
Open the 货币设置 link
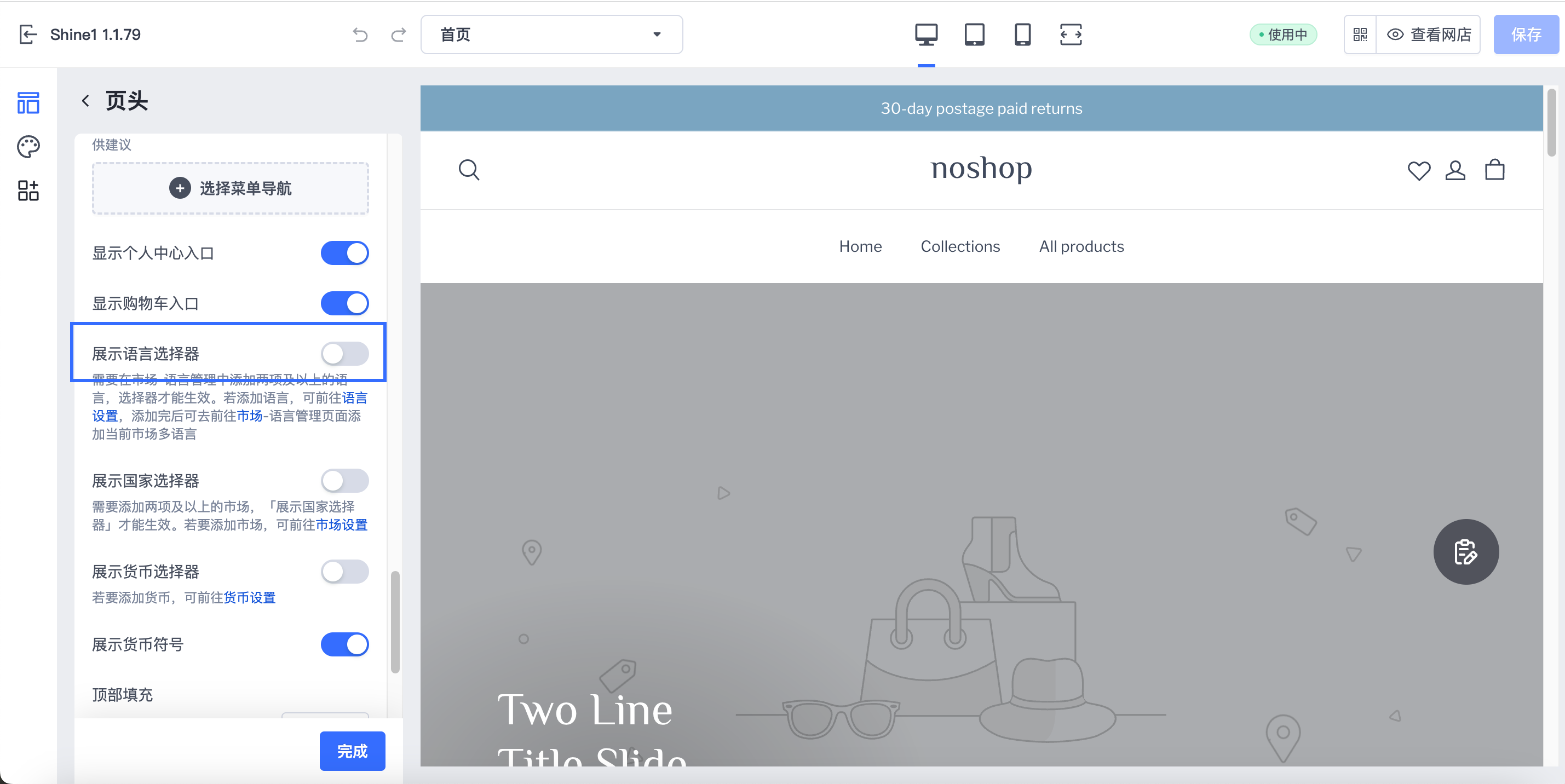[250, 597]
